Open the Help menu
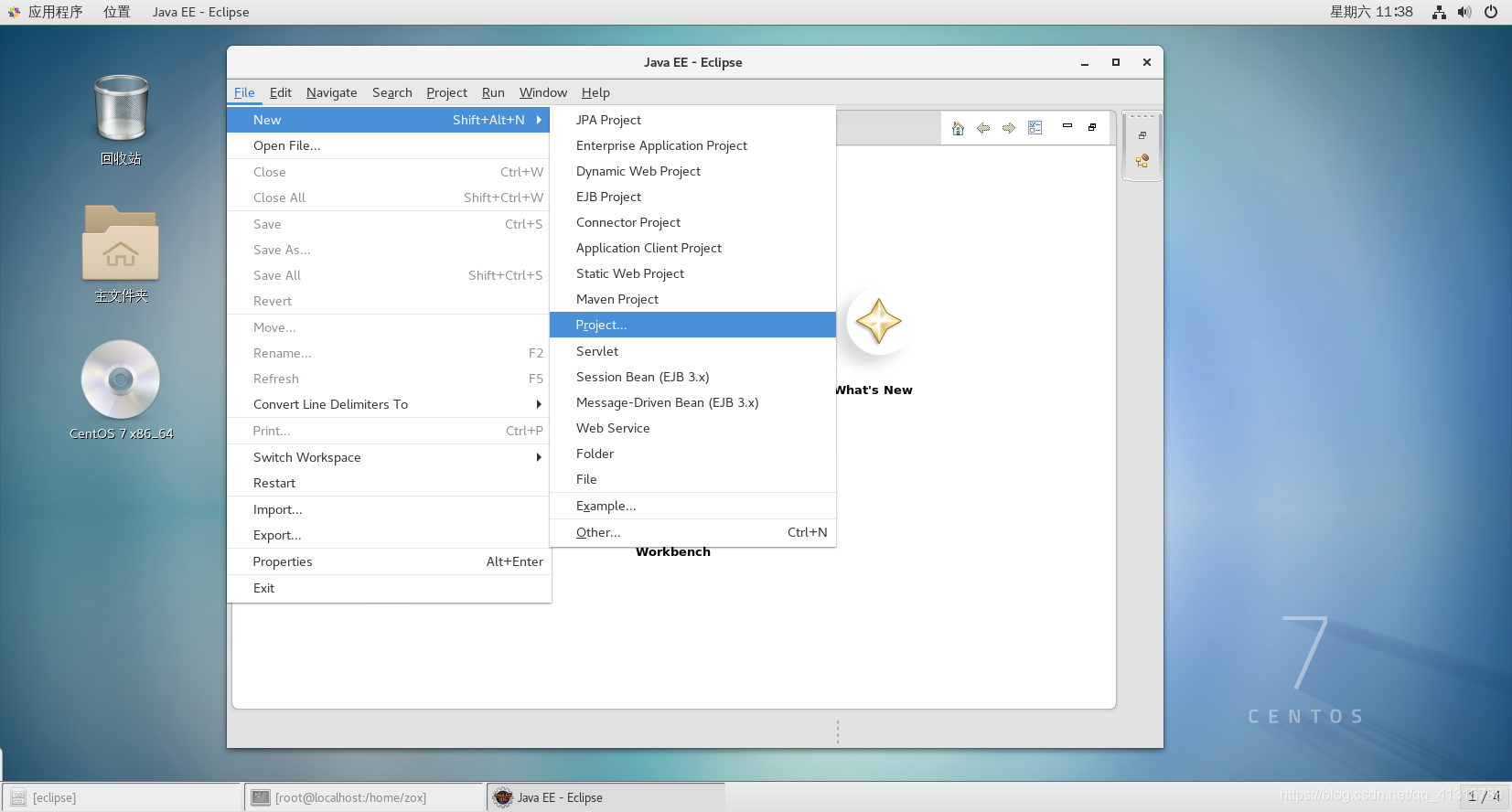 pos(595,92)
